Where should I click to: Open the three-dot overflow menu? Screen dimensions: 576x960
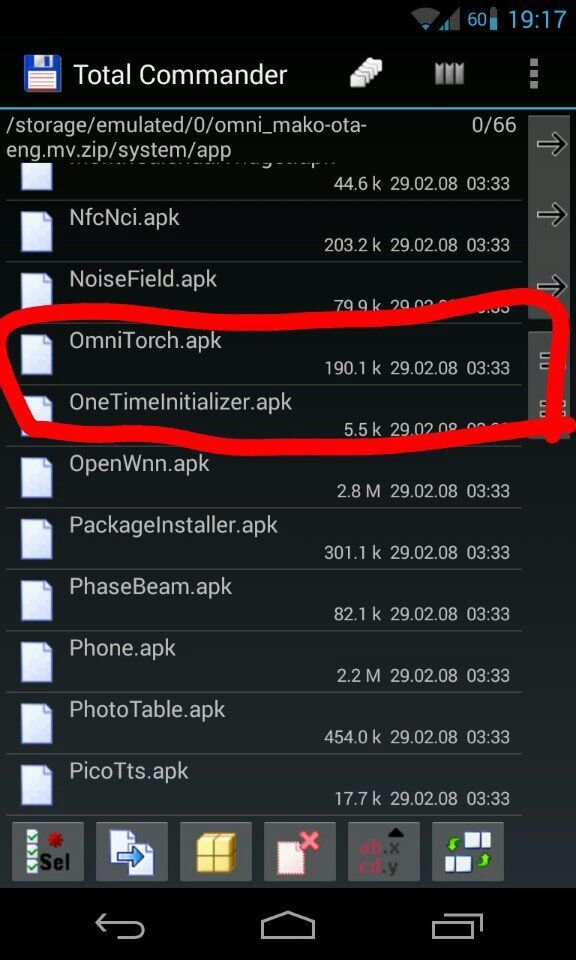tap(534, 74)
